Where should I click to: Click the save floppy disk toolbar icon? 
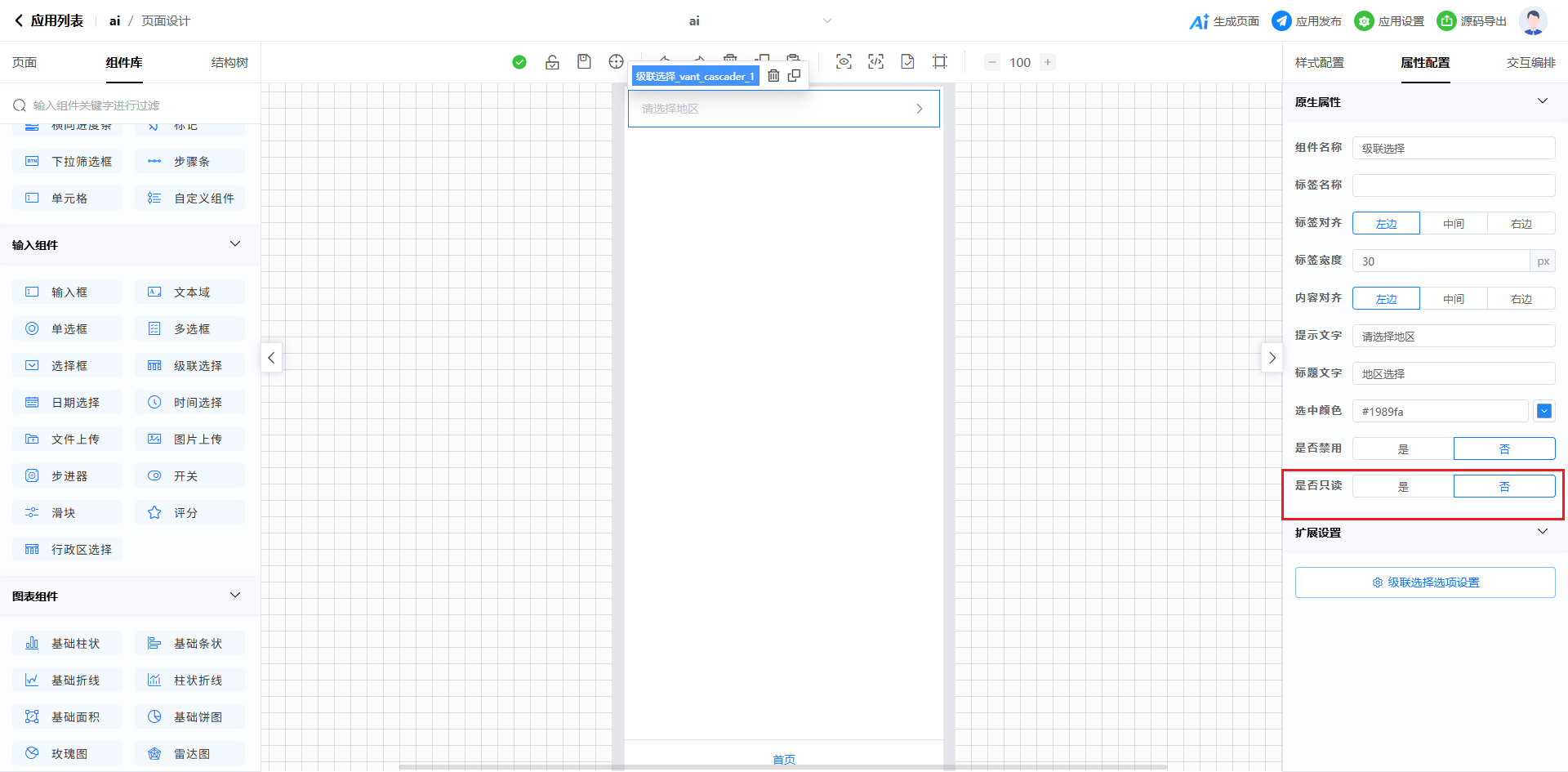[584, 62]
